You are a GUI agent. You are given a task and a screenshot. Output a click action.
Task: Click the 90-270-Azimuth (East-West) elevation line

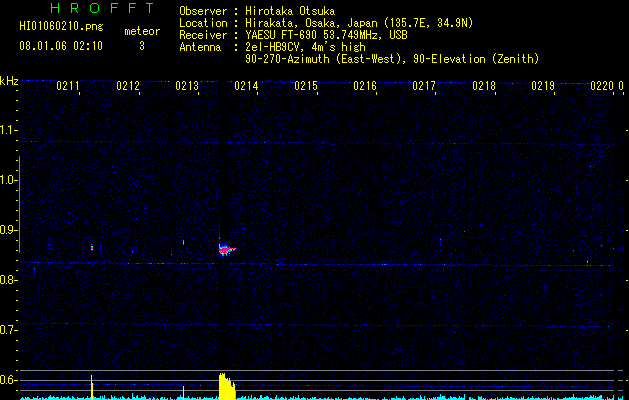coord(392,59)
